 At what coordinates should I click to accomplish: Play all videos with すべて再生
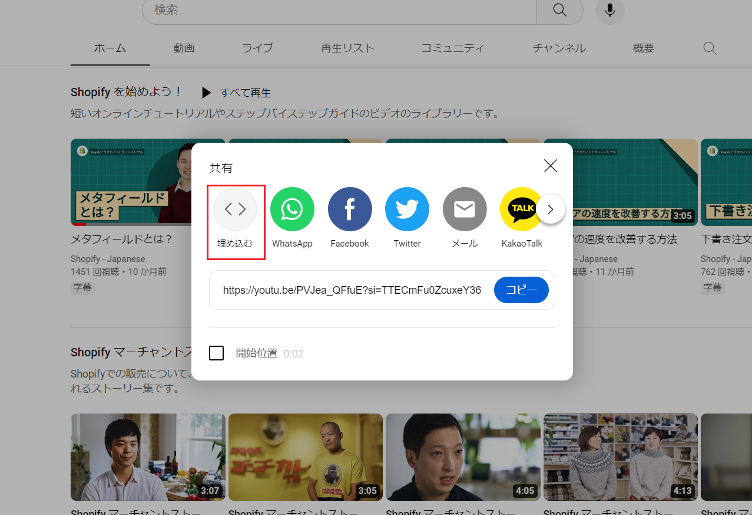(236, 92)
